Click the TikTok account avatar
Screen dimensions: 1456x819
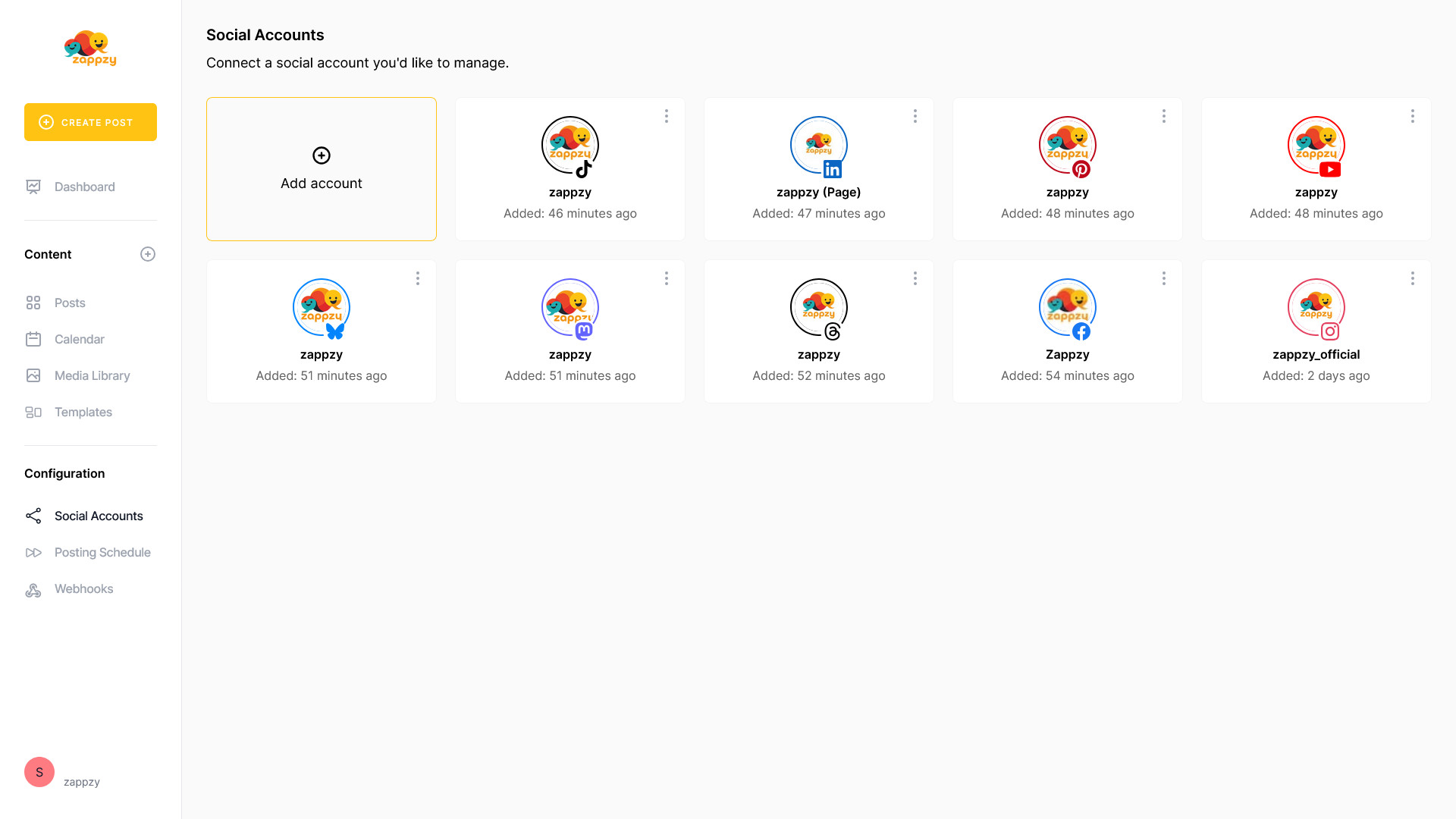pos(570,145)
